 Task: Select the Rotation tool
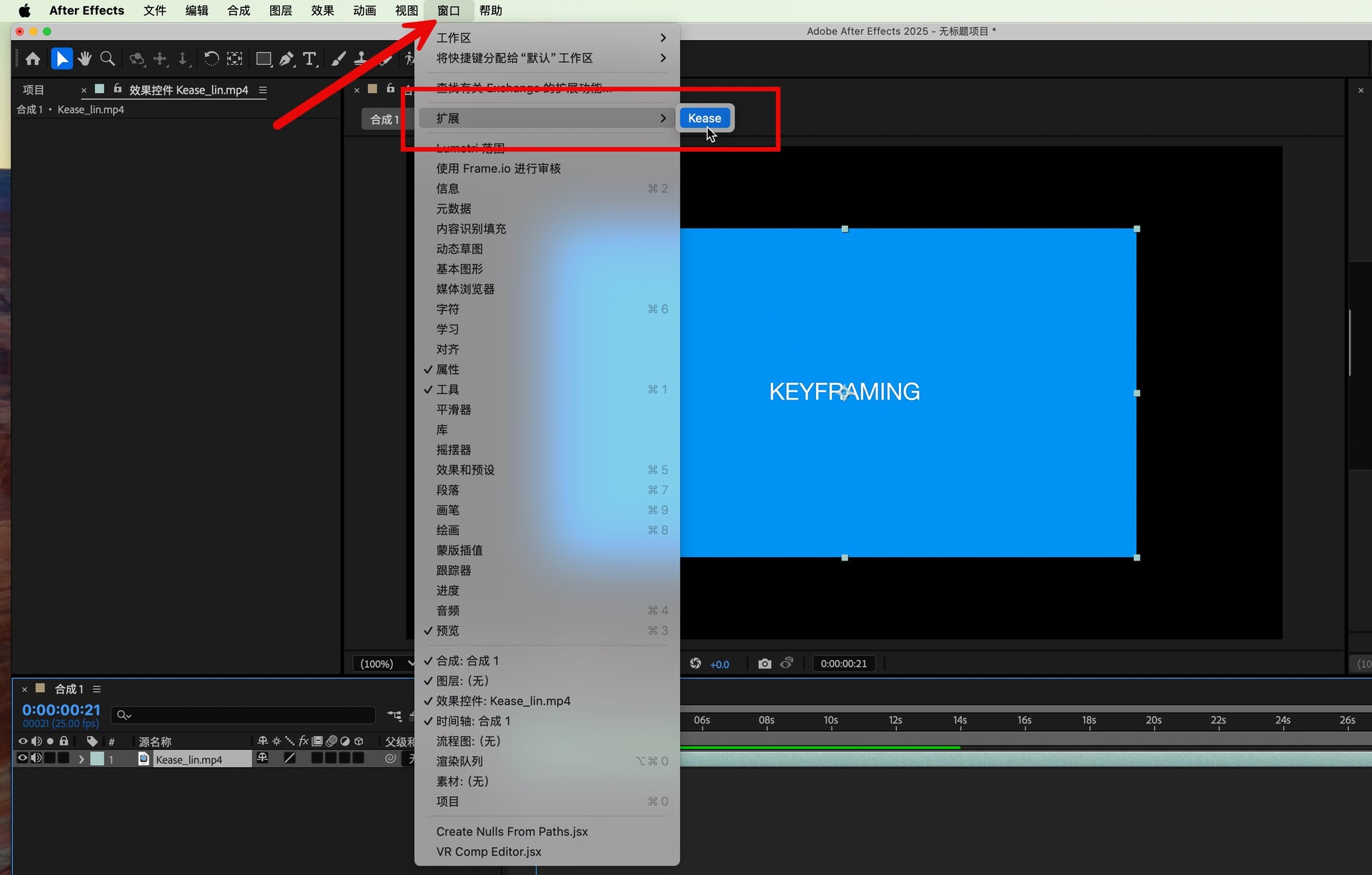click(212, 59)
